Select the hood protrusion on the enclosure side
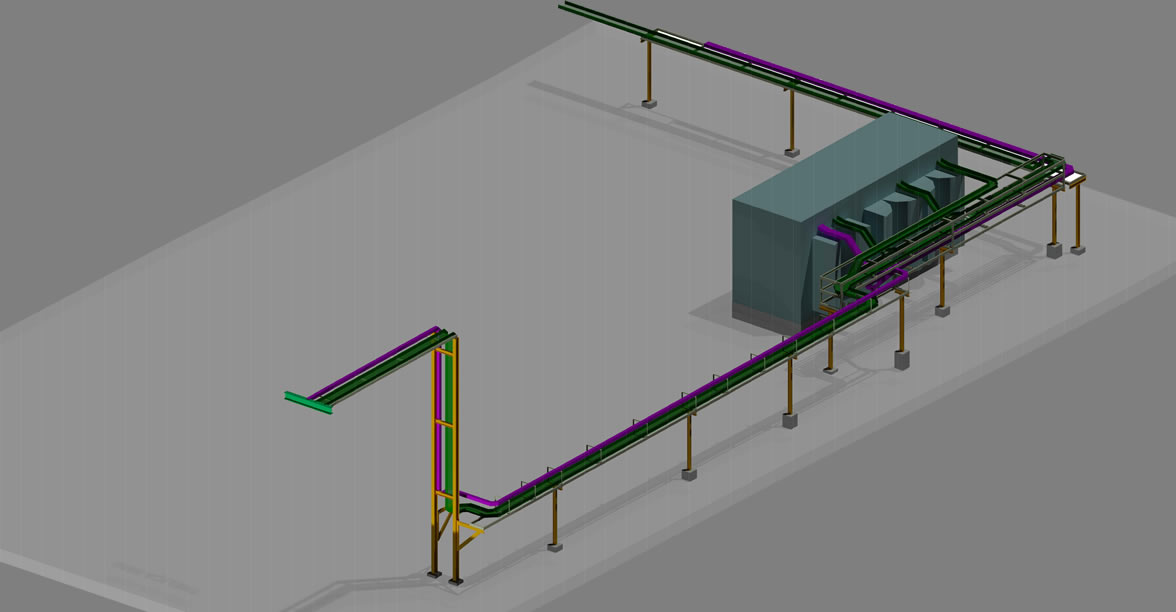Viewport: 1176px width, 612px height. point(885,215)
